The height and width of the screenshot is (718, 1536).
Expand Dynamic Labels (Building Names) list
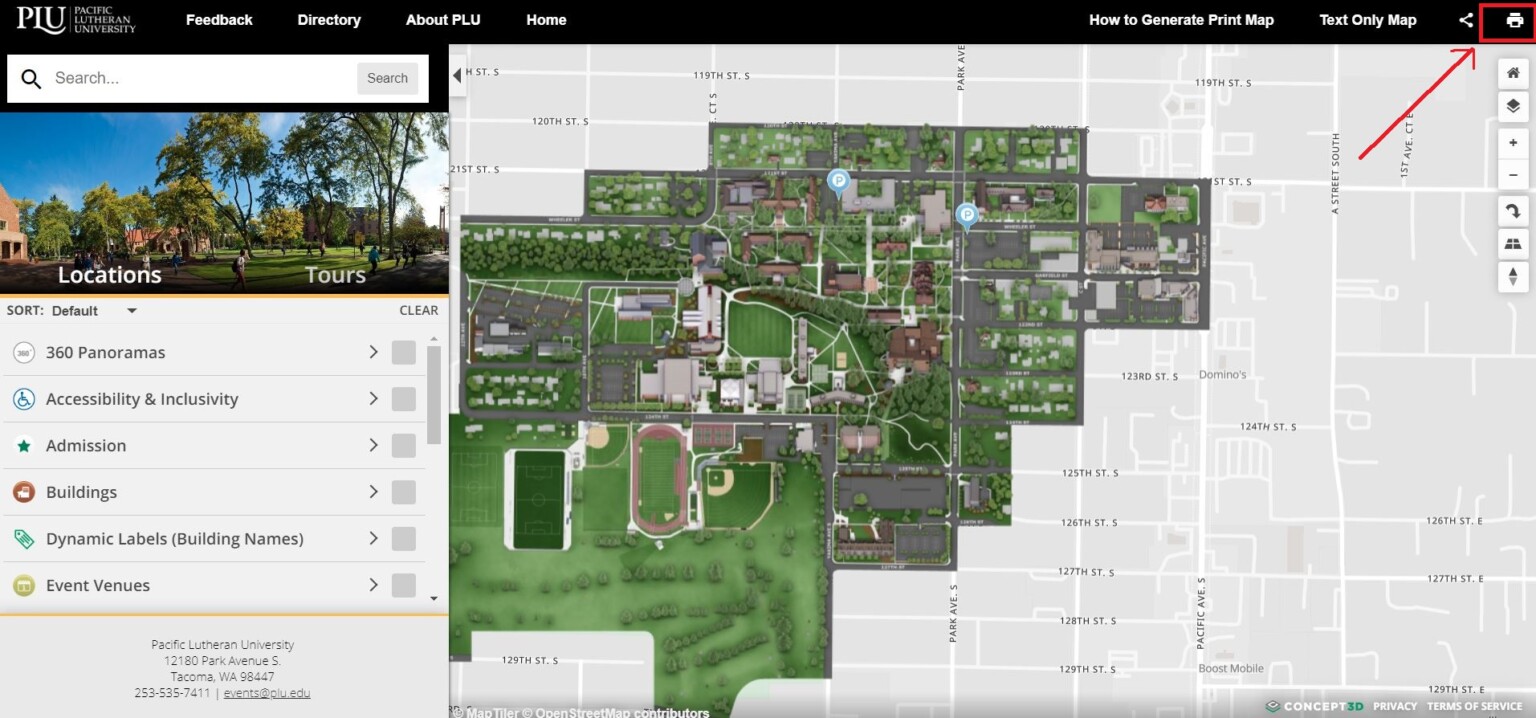372,538
